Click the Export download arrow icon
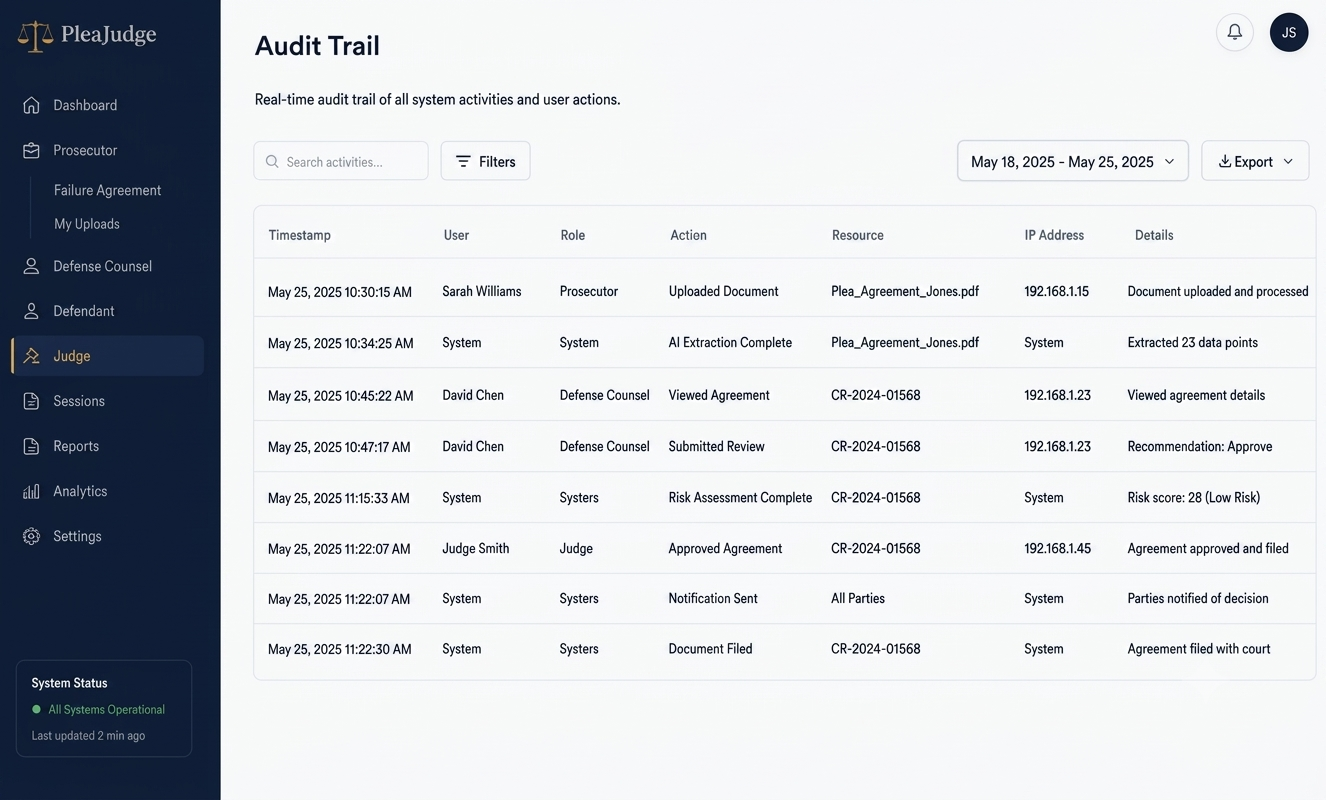1326x800 pixels. [x=1224, y=161]
